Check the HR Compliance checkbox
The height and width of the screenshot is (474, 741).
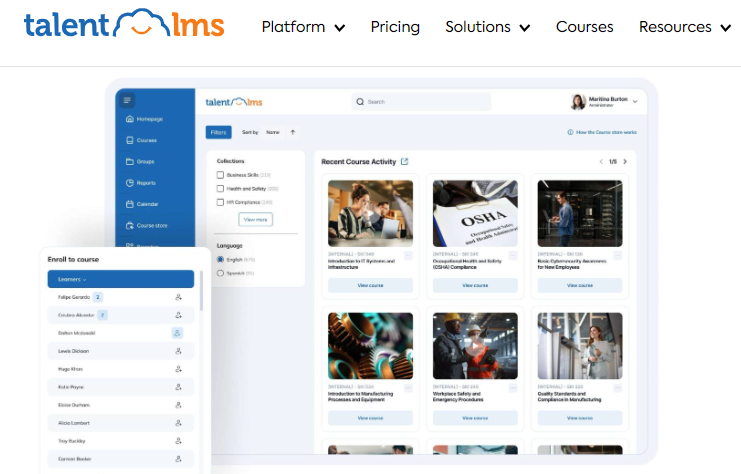coord(220,202)
